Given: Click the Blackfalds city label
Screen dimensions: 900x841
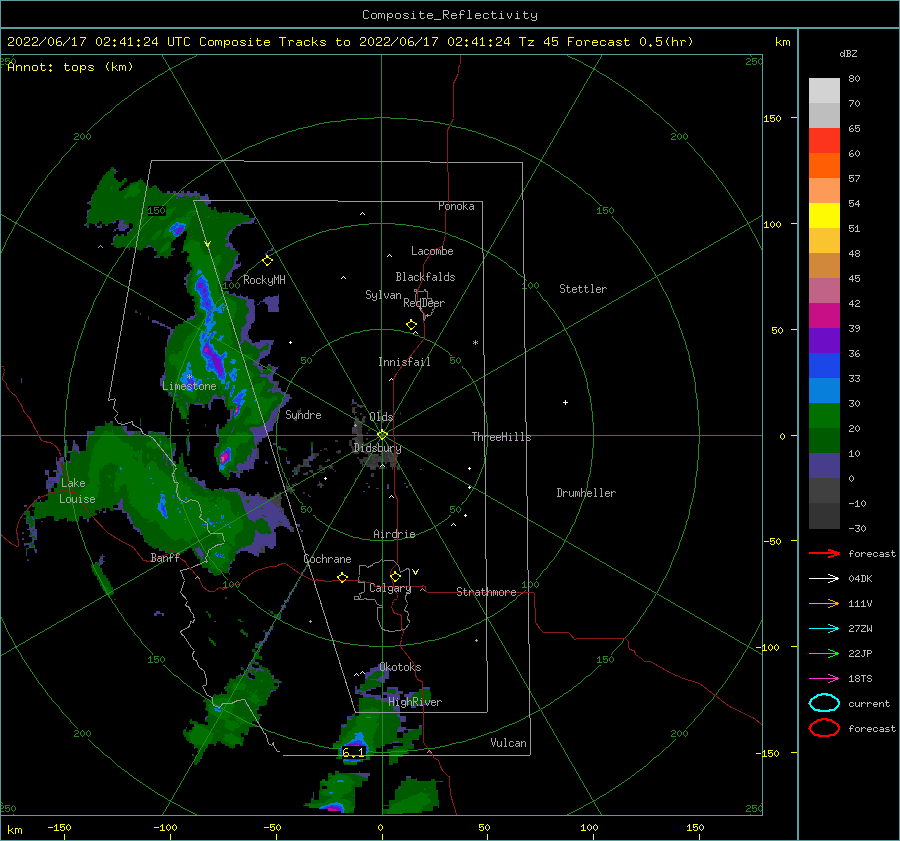Looking at the screenshot, I should (x=425, y=277).
